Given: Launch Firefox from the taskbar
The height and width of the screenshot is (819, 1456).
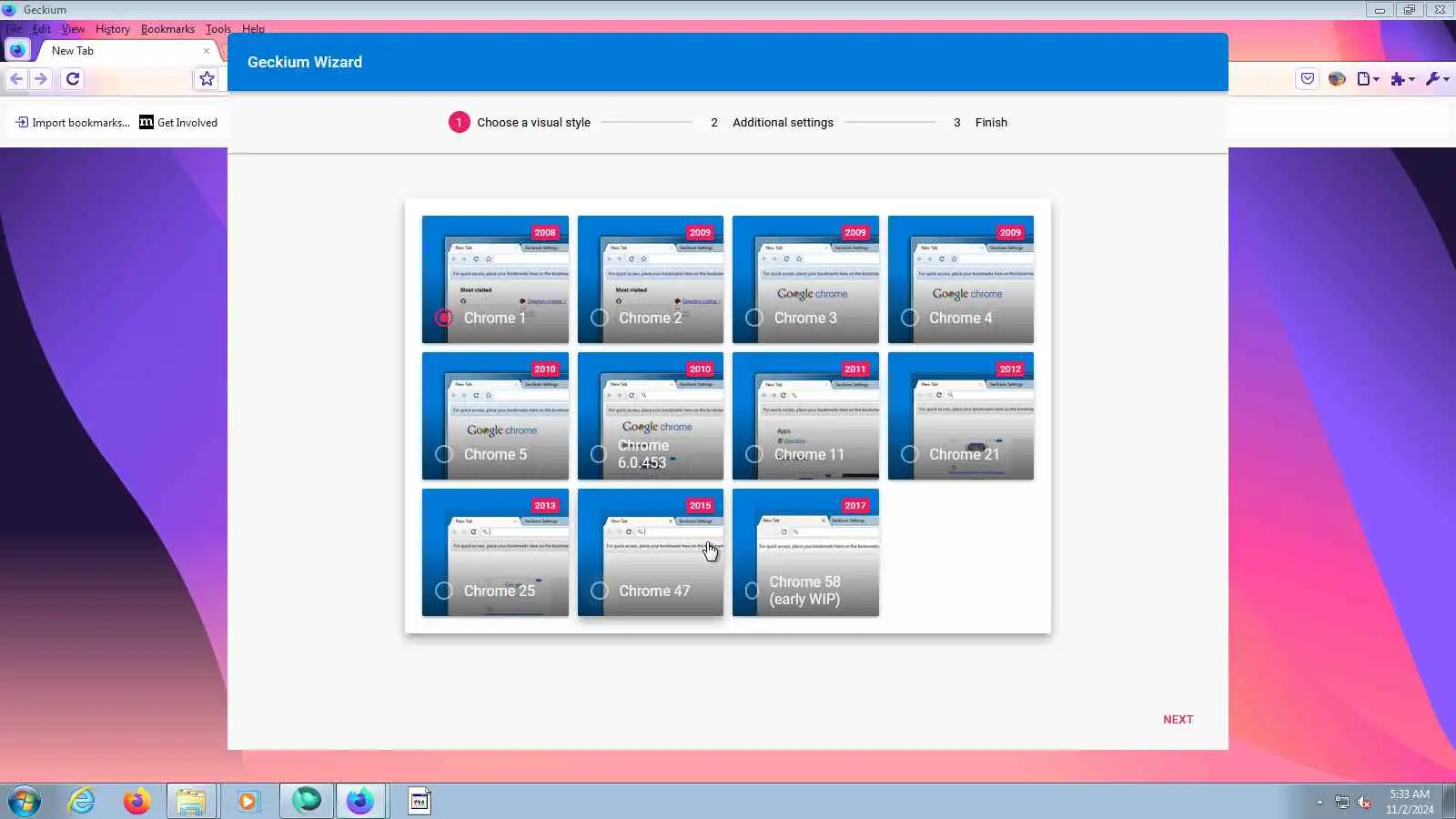Looking at the screenshot, I should click(136, 802).
